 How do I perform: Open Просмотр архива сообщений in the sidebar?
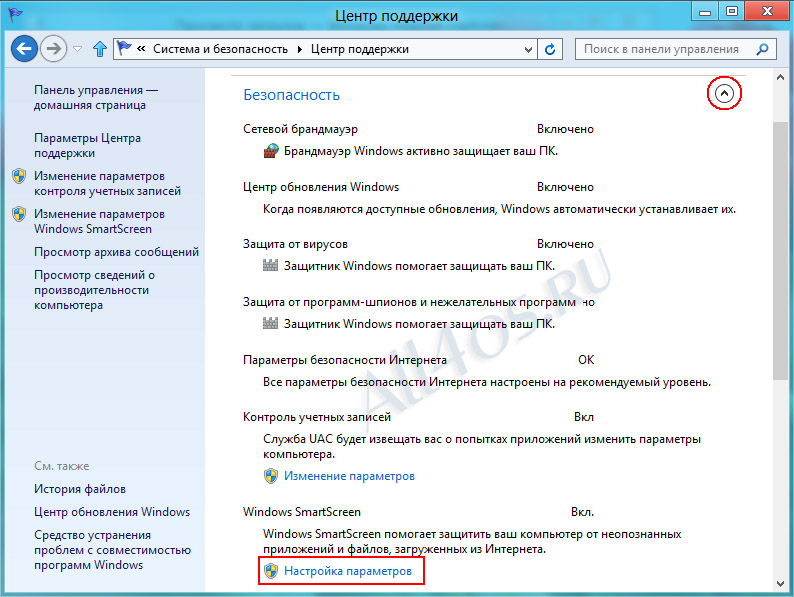[x=116, y=252]
